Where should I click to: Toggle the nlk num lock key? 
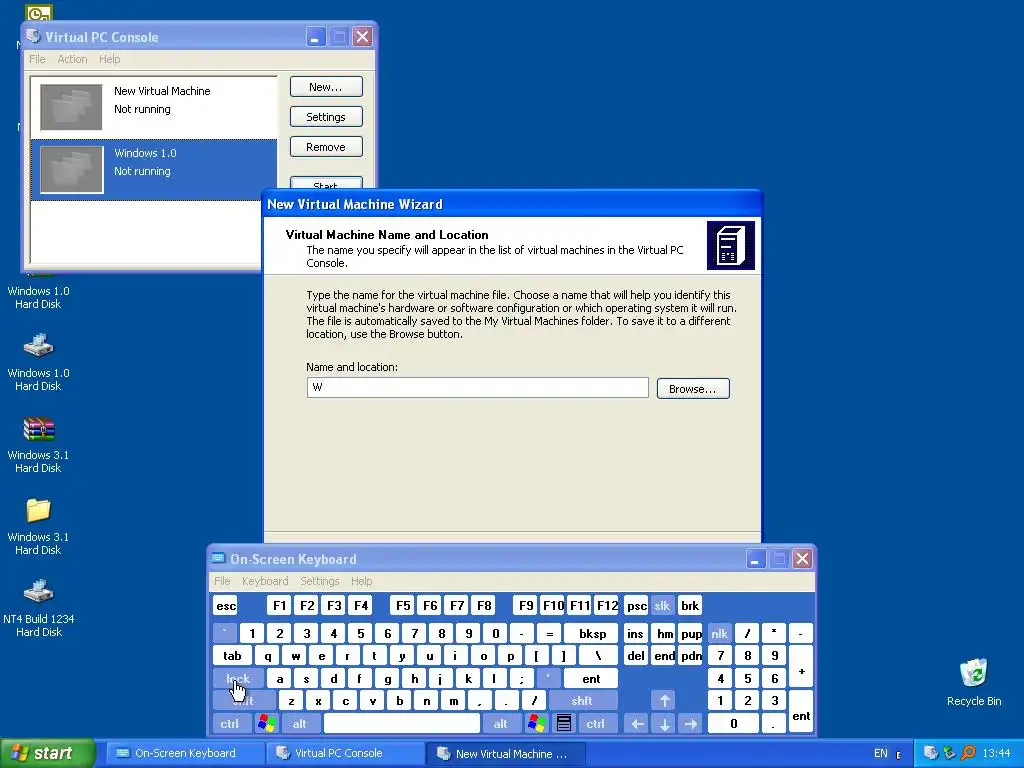click(x=720, y=633)
